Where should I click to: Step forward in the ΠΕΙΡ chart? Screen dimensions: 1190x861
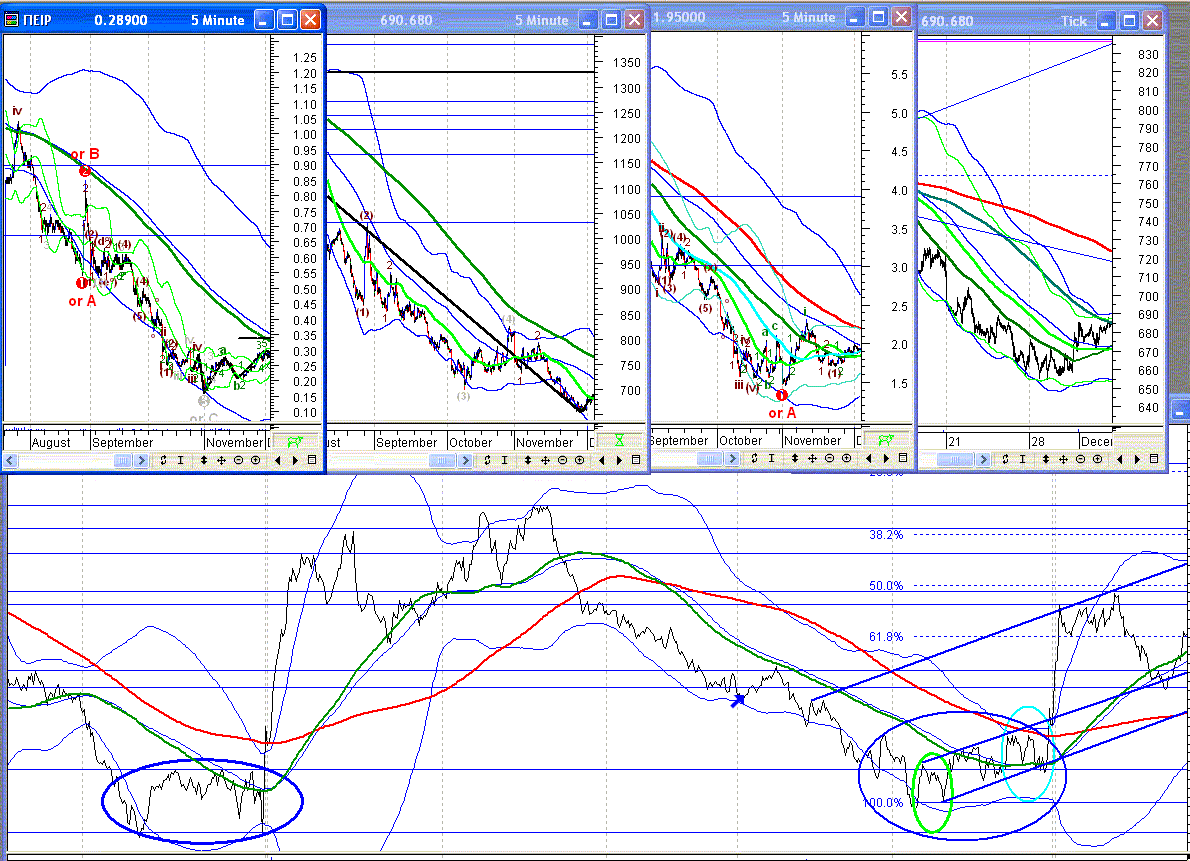click(x=295, y=460)
